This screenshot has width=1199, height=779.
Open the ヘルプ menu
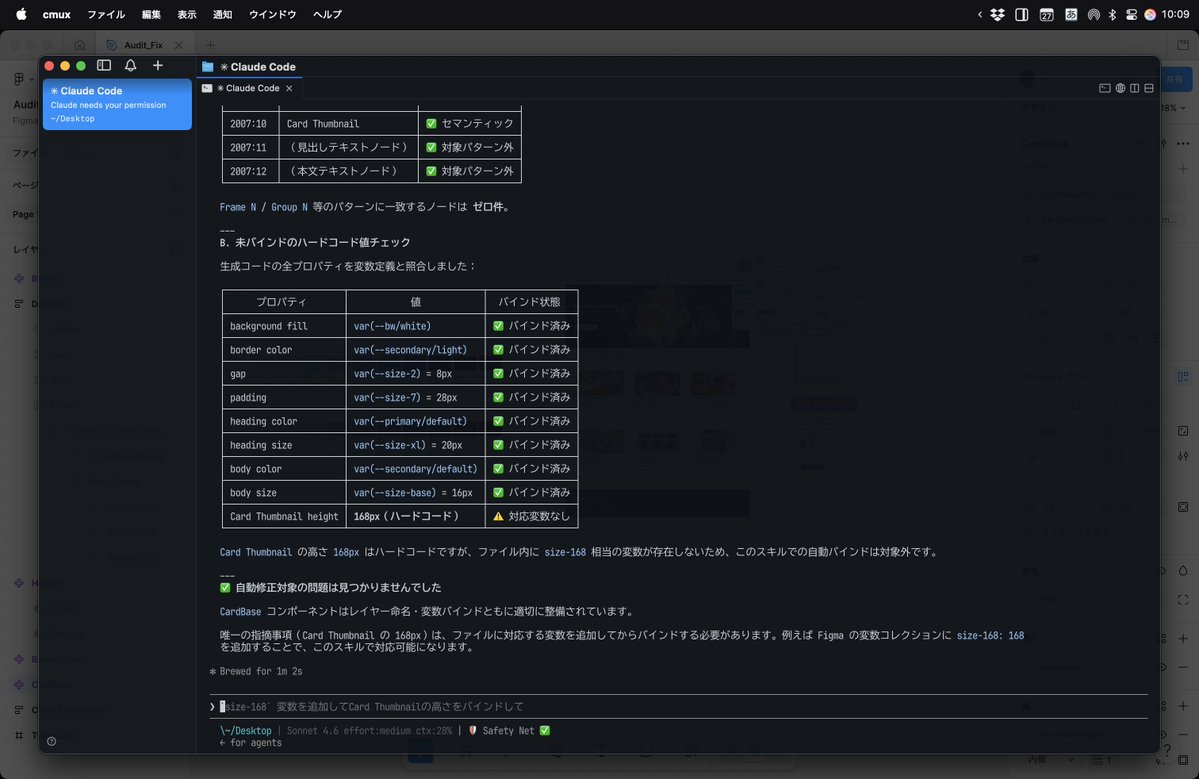pos(327,15)
